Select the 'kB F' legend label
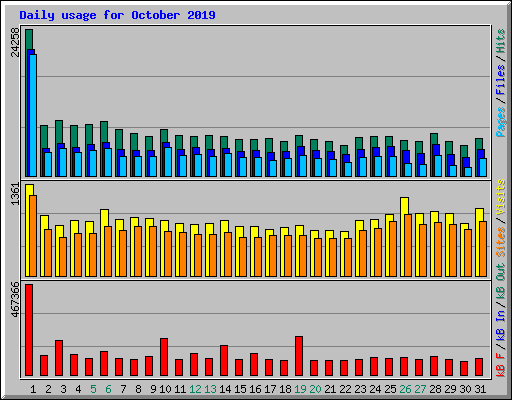Screen dimensions: 512x400 pyautogui.click(x=501, y=364)
